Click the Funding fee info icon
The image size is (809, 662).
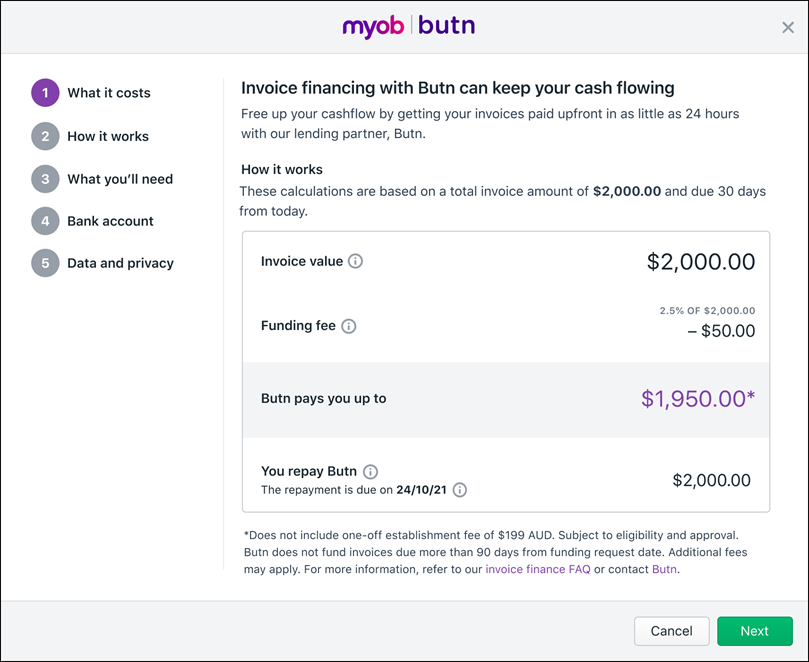[348, 325]
